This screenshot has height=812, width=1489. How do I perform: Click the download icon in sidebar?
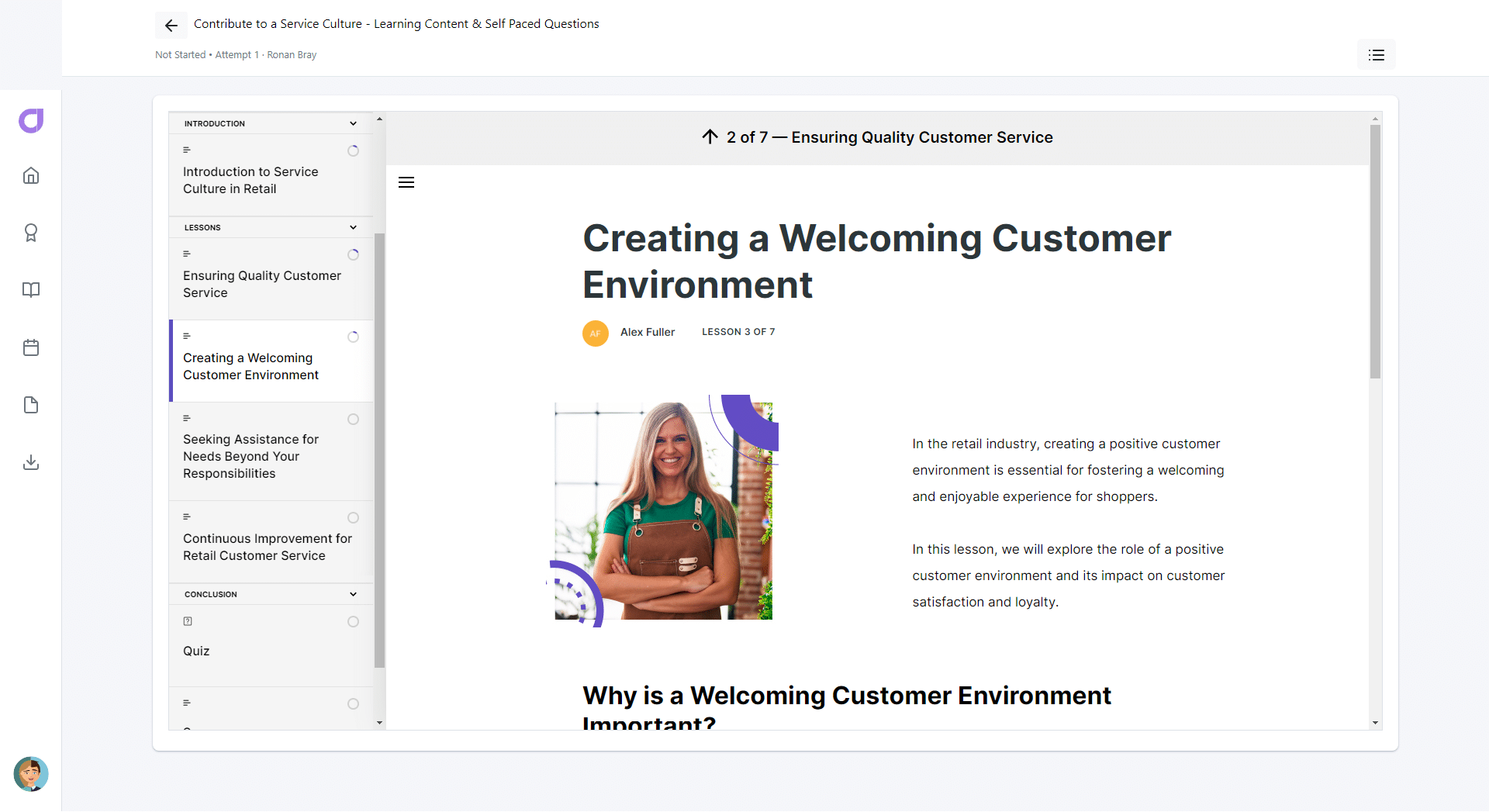click(31, 462)
